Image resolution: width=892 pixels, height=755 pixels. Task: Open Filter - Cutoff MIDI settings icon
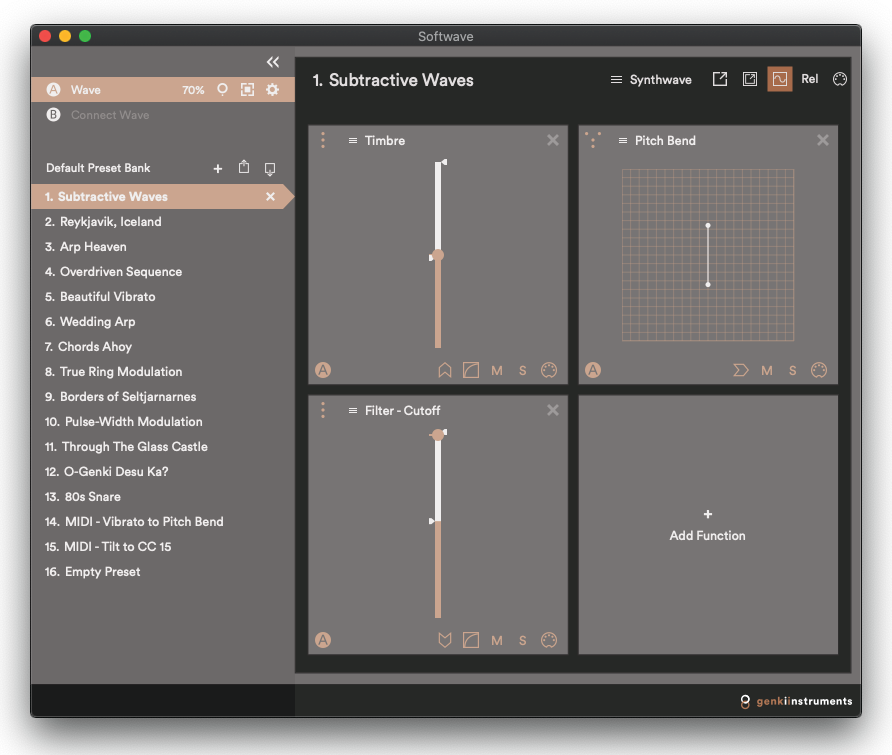click(x=549, y=640)
